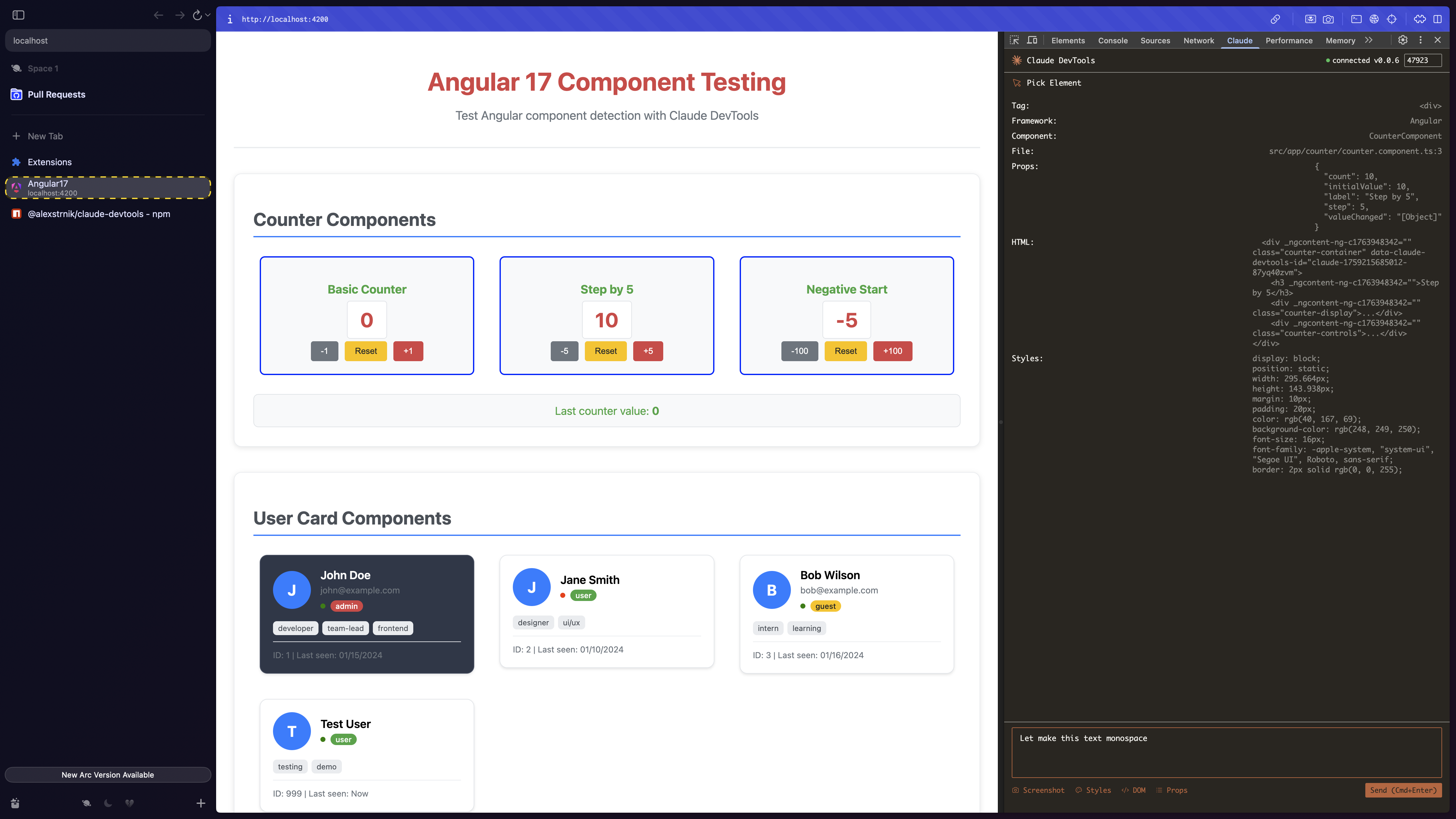Toggle DevTools device toolbar icon
Image resolution: width=1456 pixels, height=819 pixels.
tap(1032, 40)
